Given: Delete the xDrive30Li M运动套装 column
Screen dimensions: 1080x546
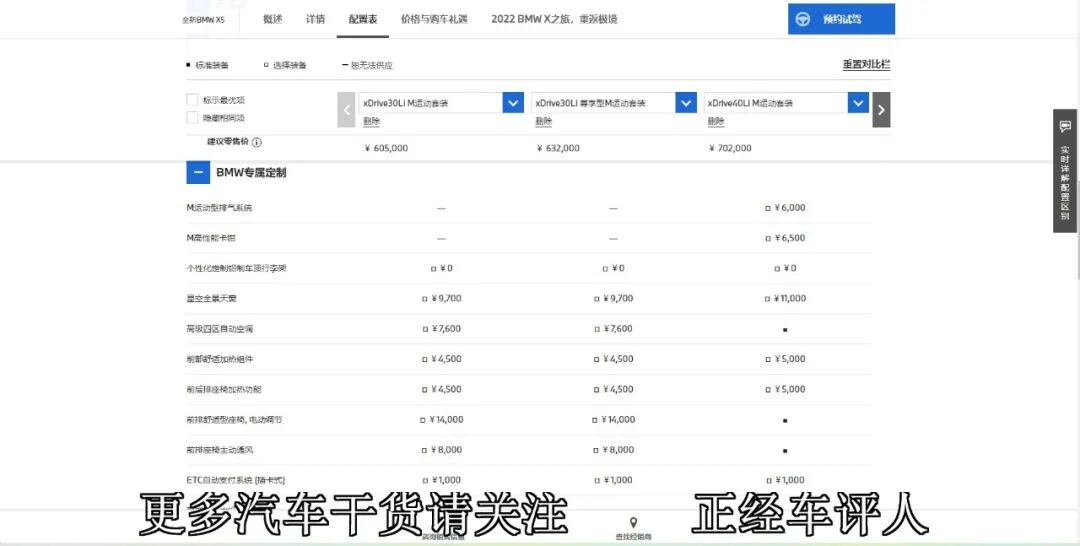Looking at the screenshot, I should point(371,122).
